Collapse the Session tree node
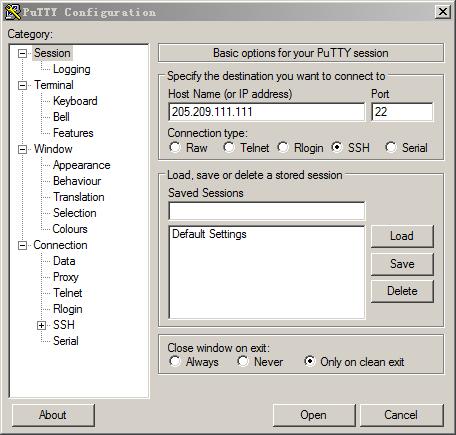Viewport: 456px width, 435px height. point(22,53)
